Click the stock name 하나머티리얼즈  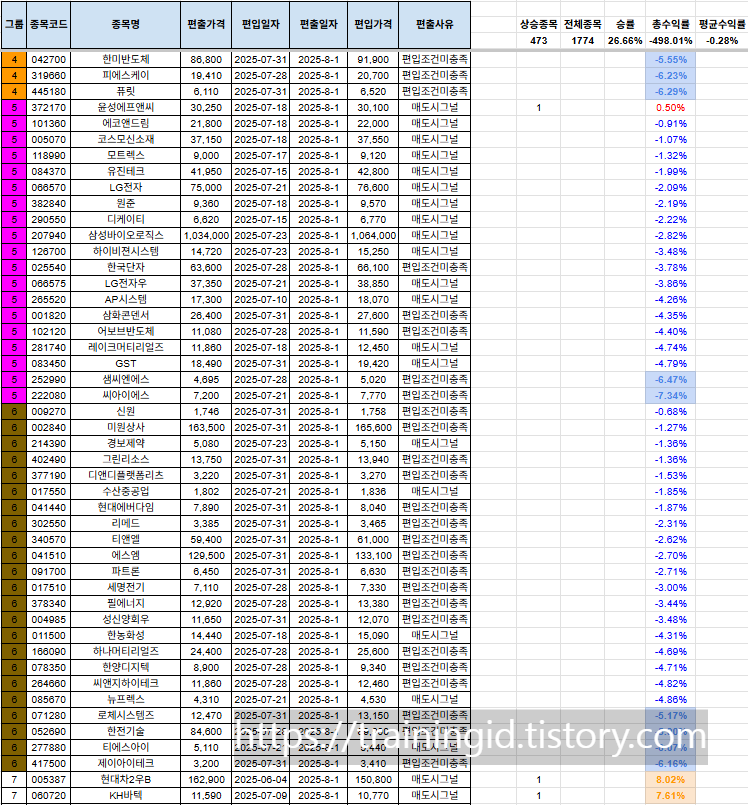[x=125, y=651]
